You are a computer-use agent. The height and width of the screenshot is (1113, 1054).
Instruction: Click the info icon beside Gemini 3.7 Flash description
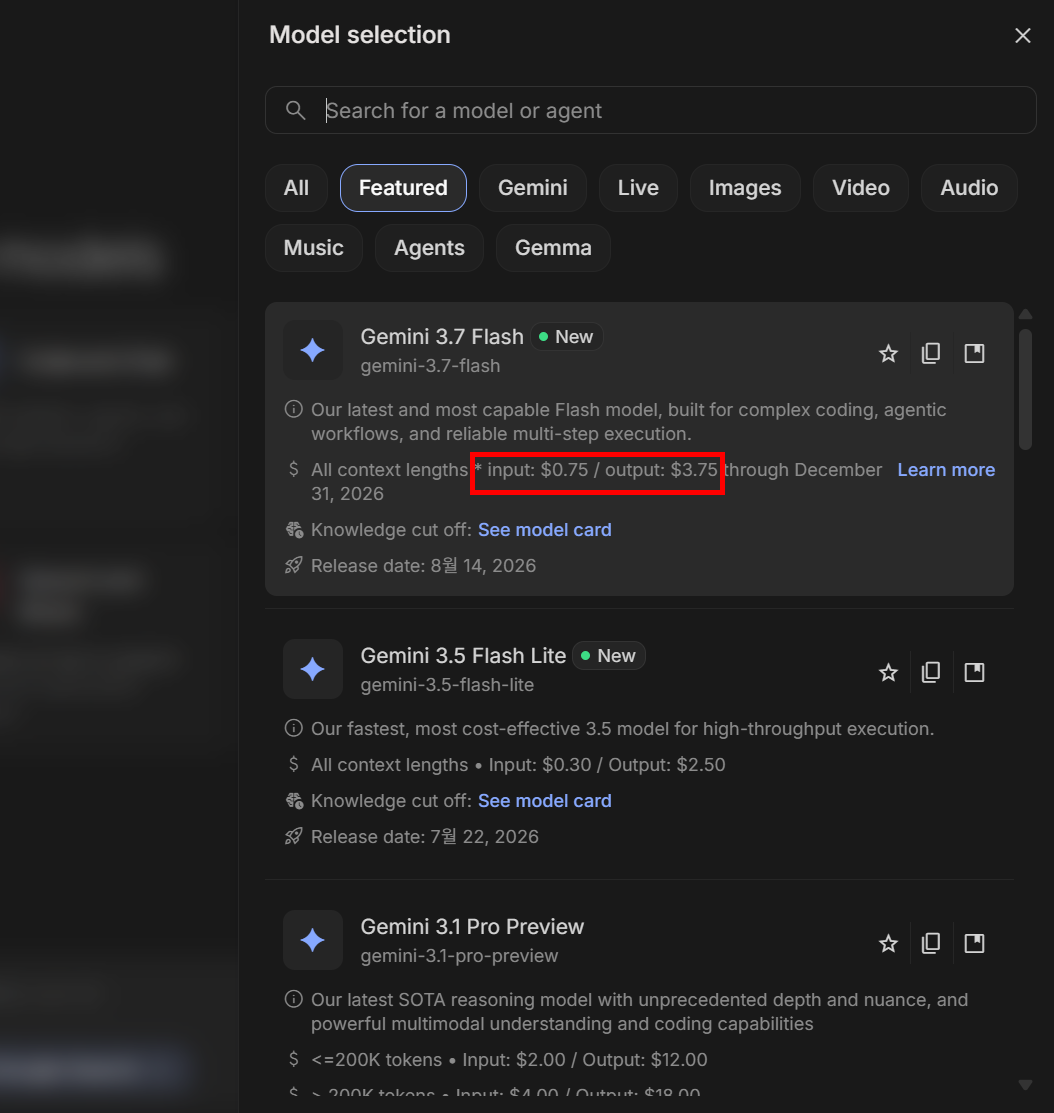(x=294, y=410)
